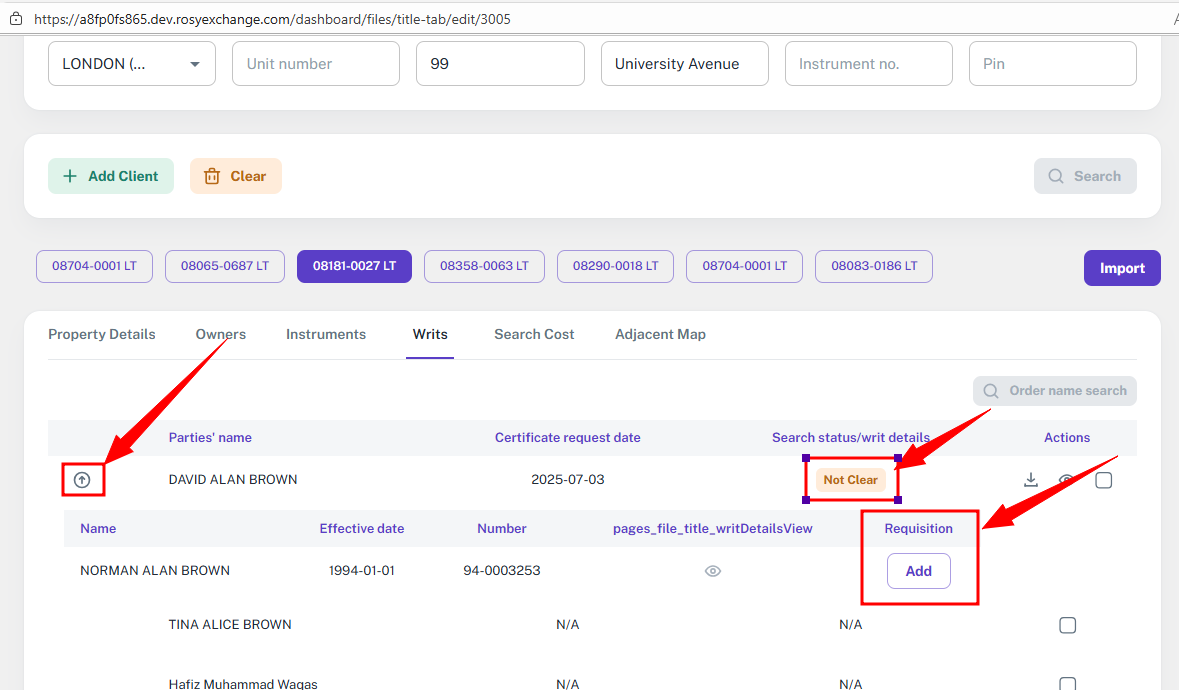Click the Effective date column header
Image resolution: width=1179 pixels, height=690 pixels.
pos(362,528)
